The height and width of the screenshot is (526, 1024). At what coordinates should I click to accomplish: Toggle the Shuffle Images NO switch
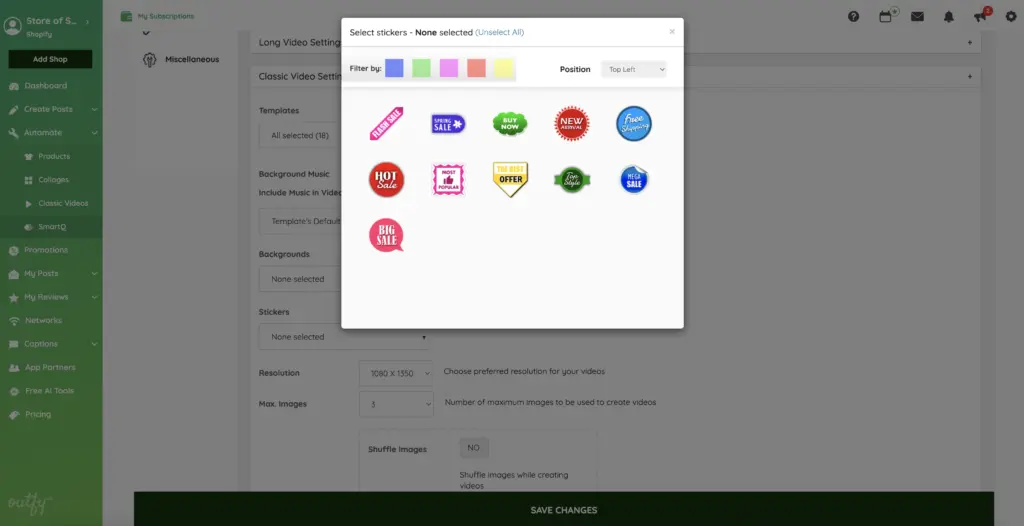474,448
